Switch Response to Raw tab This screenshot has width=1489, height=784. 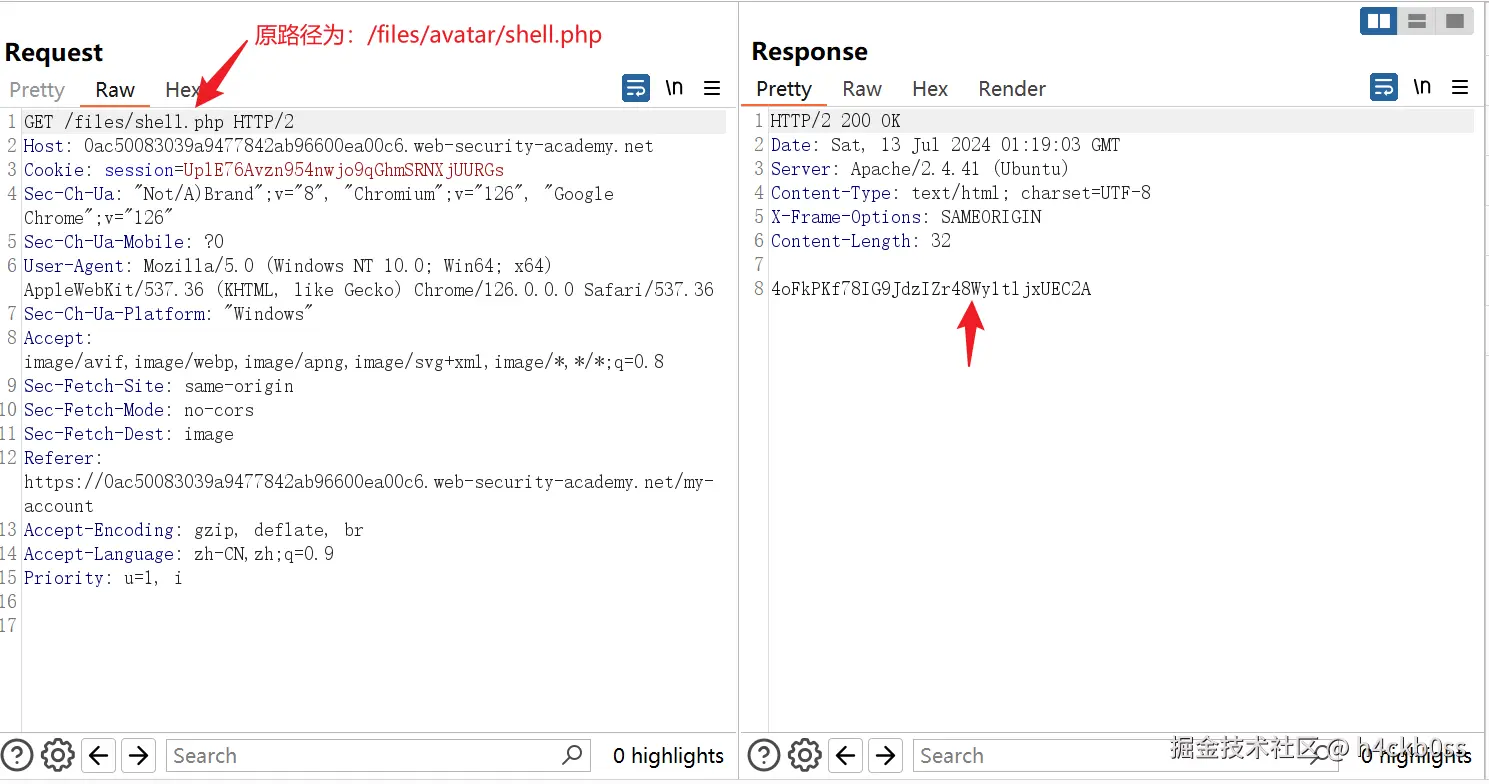click(x=862, y=89)
